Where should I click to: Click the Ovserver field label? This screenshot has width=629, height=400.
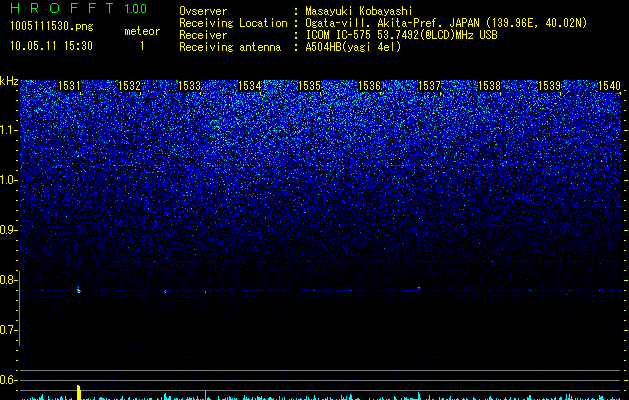coord(203,11)
